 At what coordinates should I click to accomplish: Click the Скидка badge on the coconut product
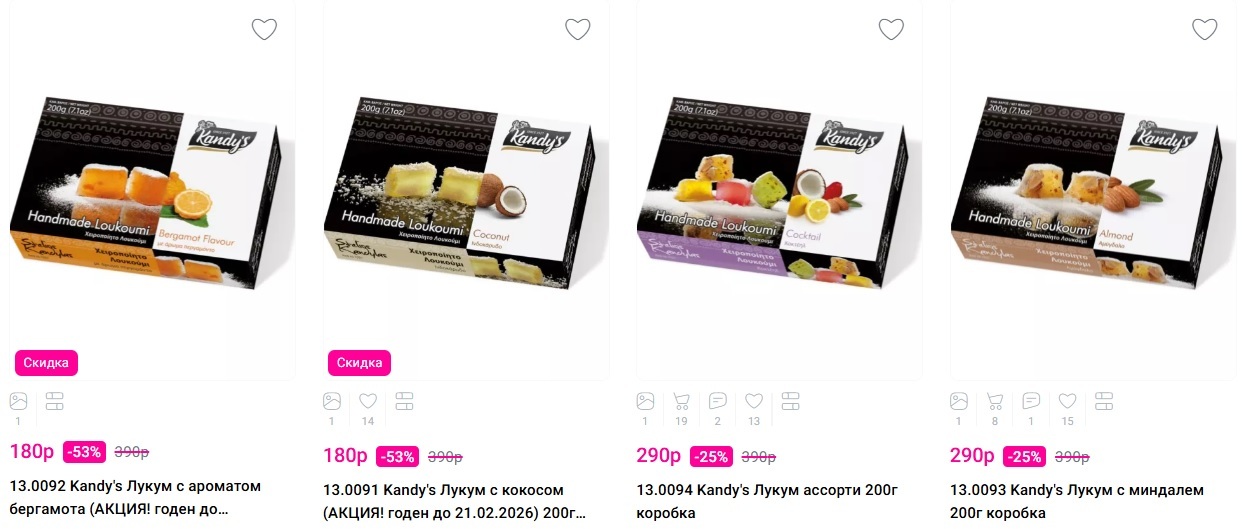[x=360, y=362]
